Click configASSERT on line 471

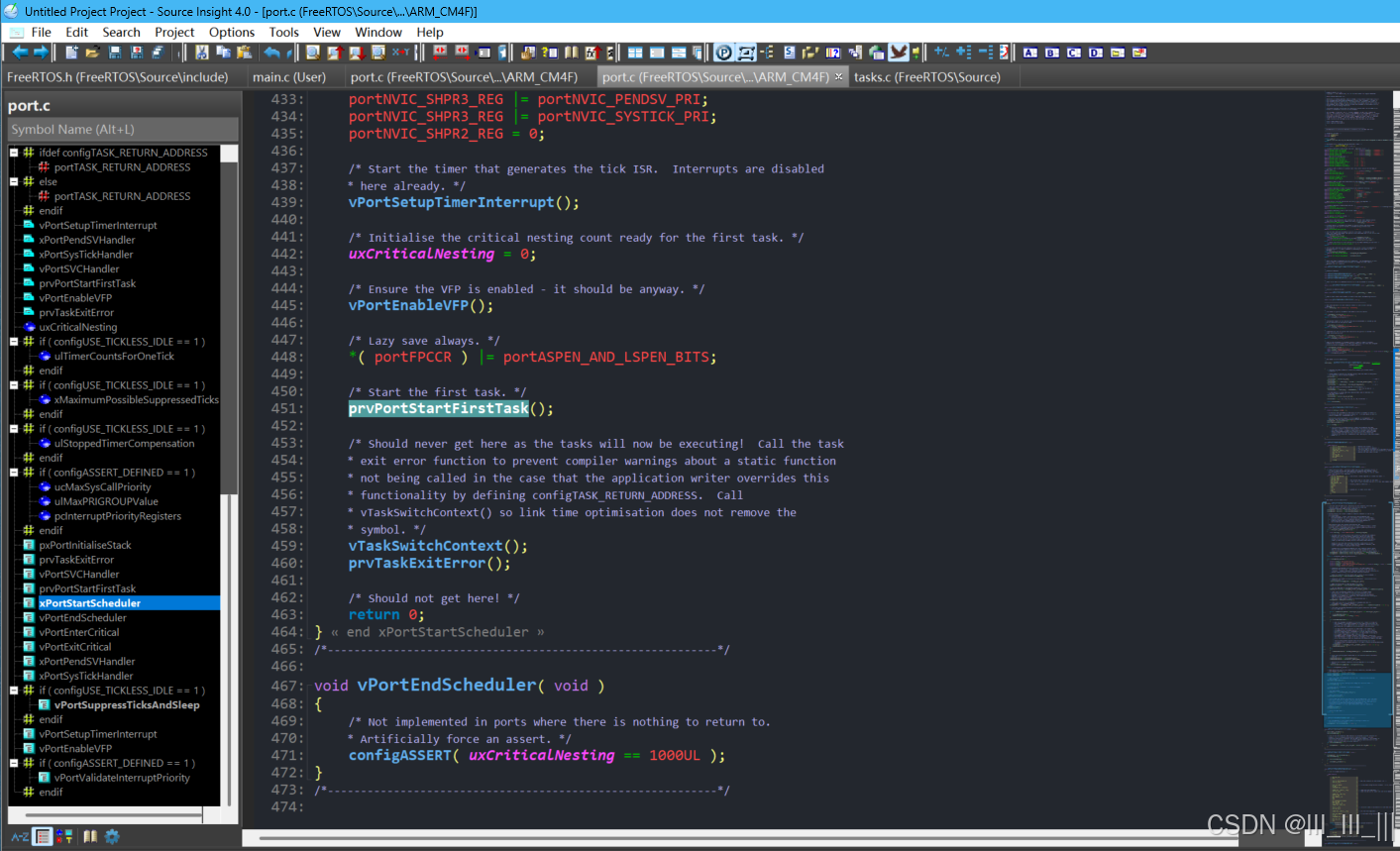[399, 755]
